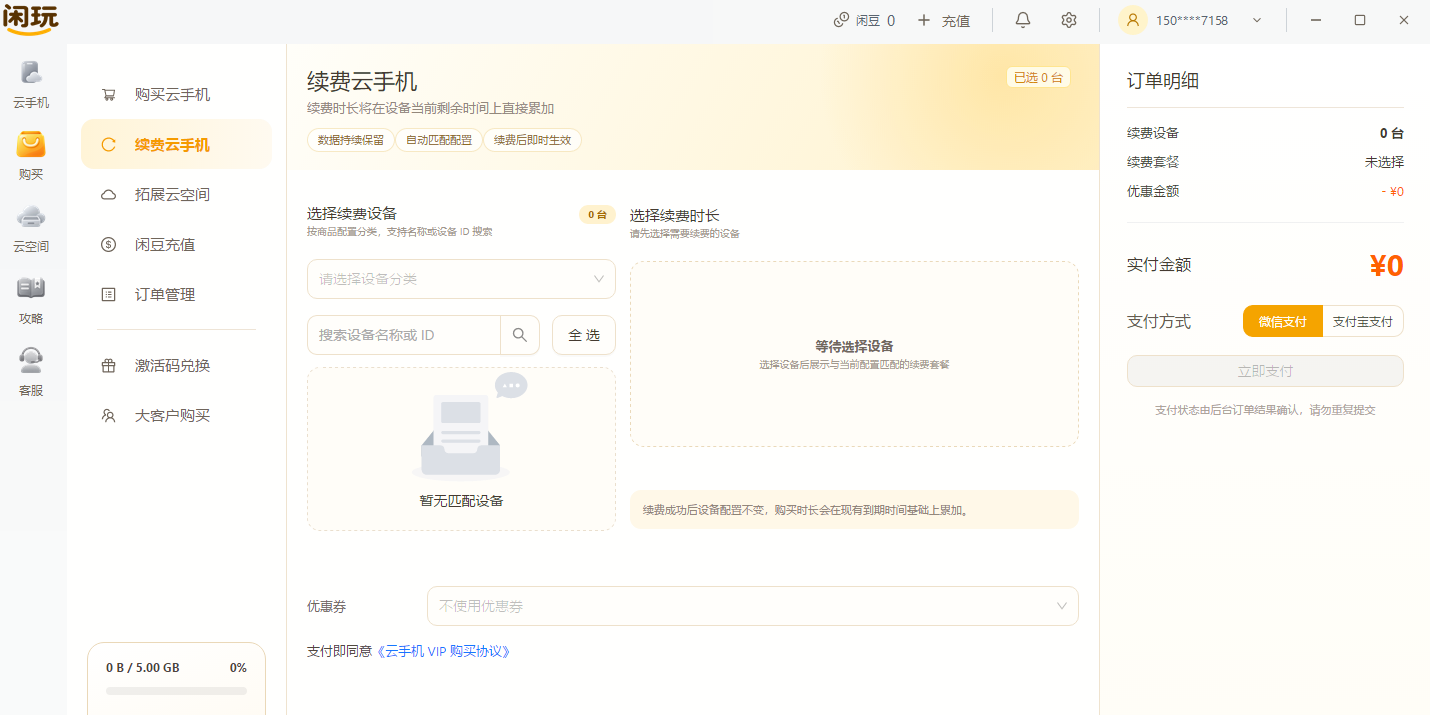
Task: Open the 云空间 sidebar section
Action: tap(31, 229)
